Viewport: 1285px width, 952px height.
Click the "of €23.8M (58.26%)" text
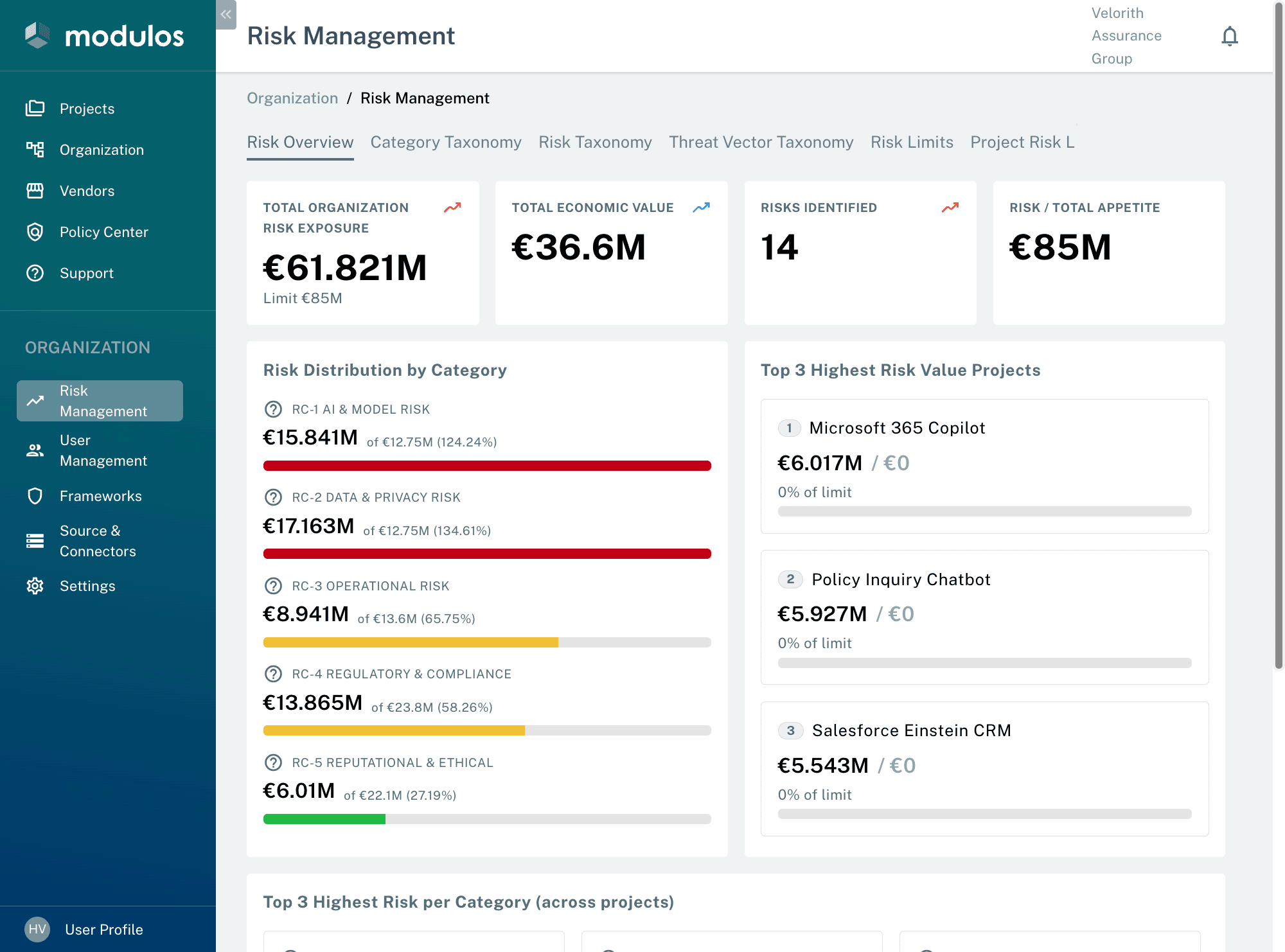point(432,707)
